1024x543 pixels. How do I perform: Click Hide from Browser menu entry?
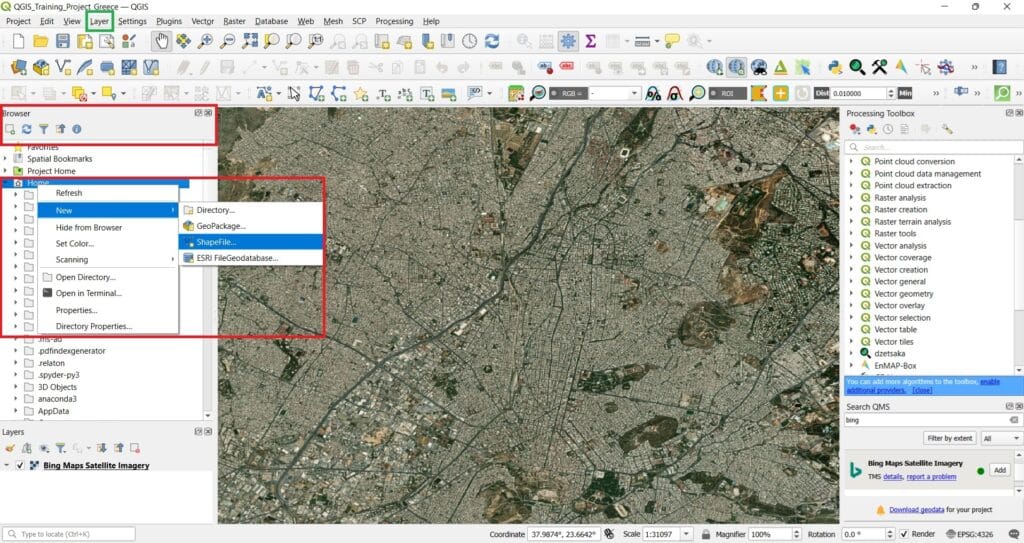pos(108,227)
